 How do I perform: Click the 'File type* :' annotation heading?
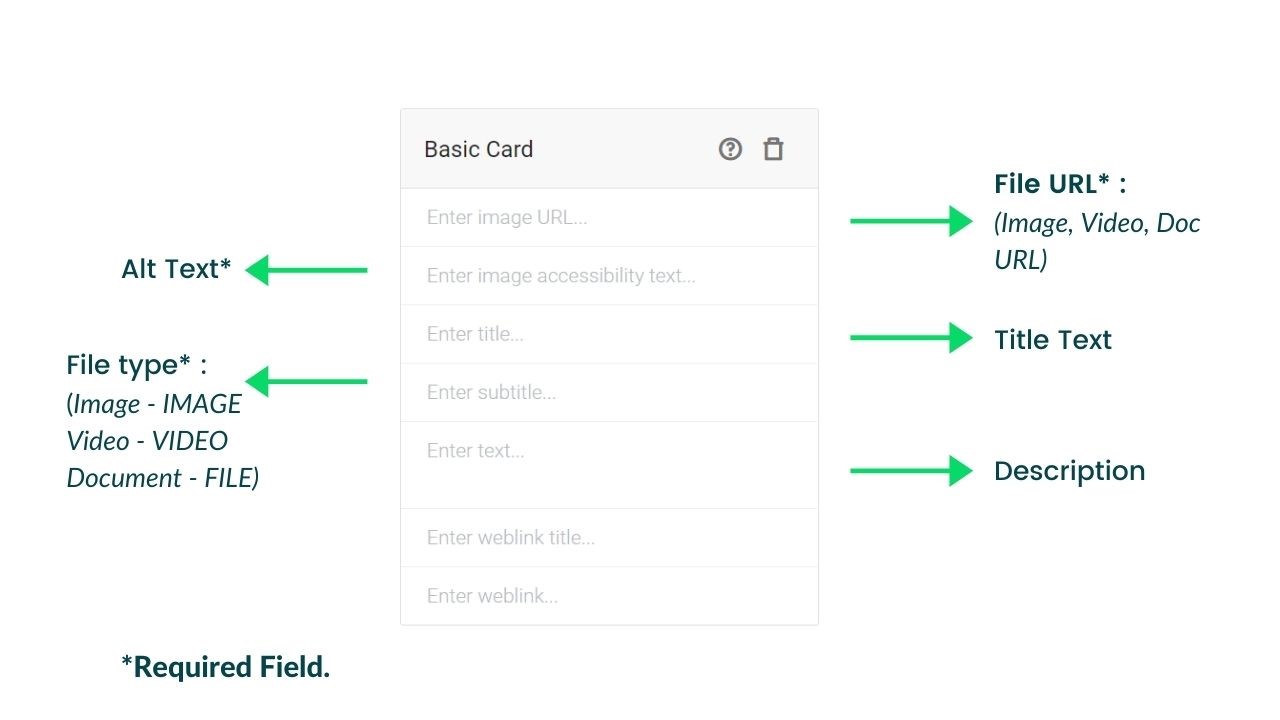click(x=137, y=365)
